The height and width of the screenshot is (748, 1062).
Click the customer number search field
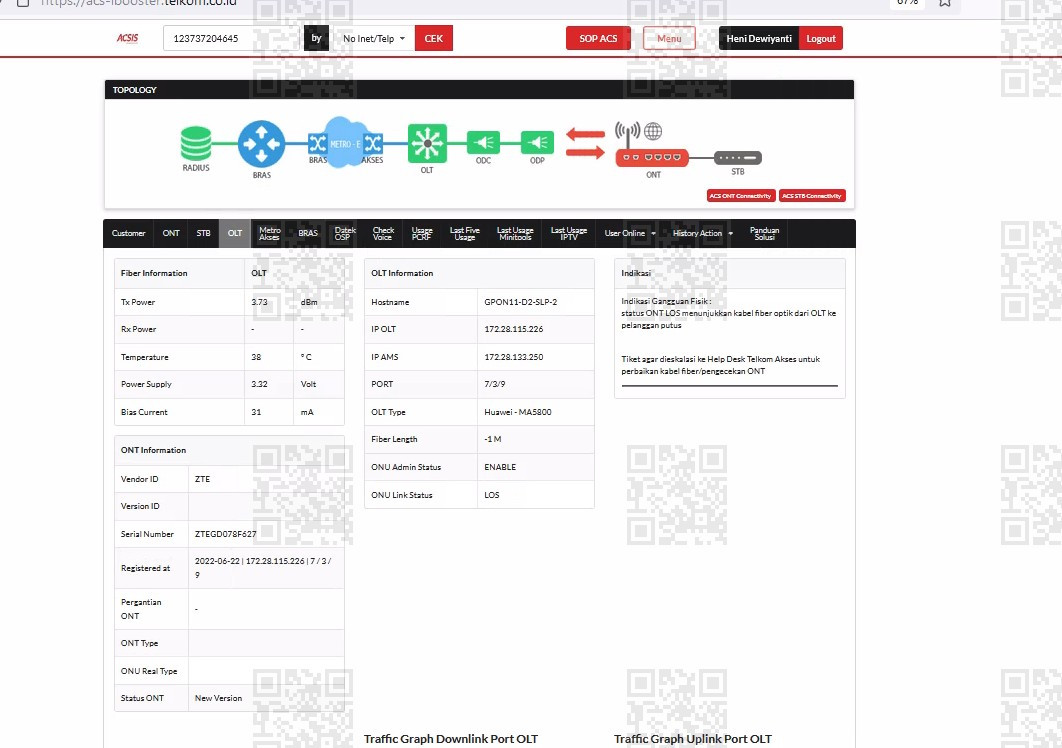point(231,39)
